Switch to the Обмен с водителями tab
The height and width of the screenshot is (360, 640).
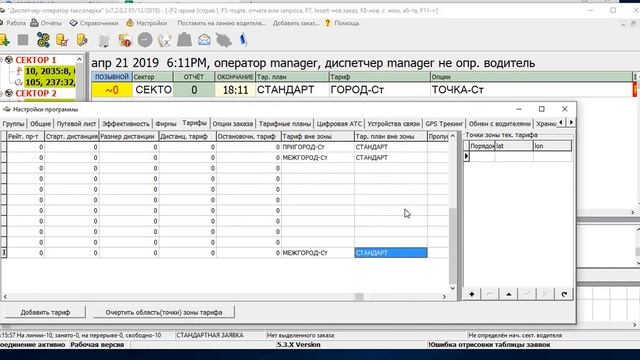coord(500,124)
